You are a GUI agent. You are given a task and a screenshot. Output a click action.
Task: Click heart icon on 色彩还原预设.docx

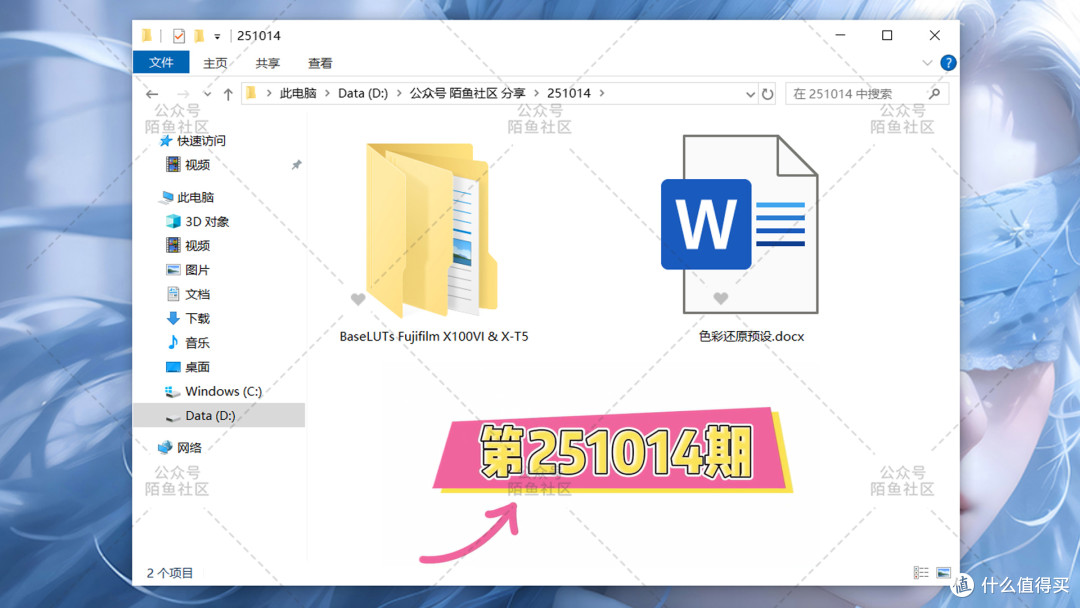(720, 298)
